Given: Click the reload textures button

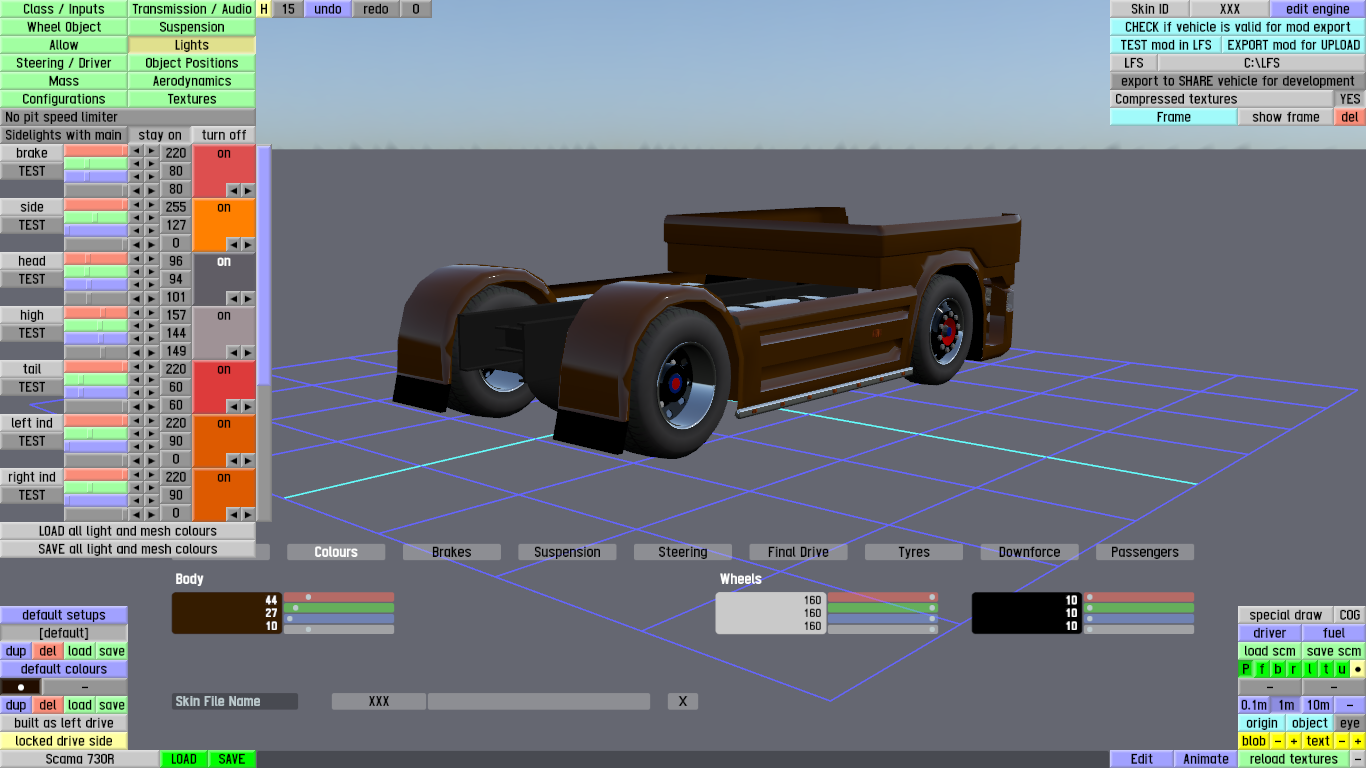Looking at the screenshot, I should click(x=1294, y=759).
